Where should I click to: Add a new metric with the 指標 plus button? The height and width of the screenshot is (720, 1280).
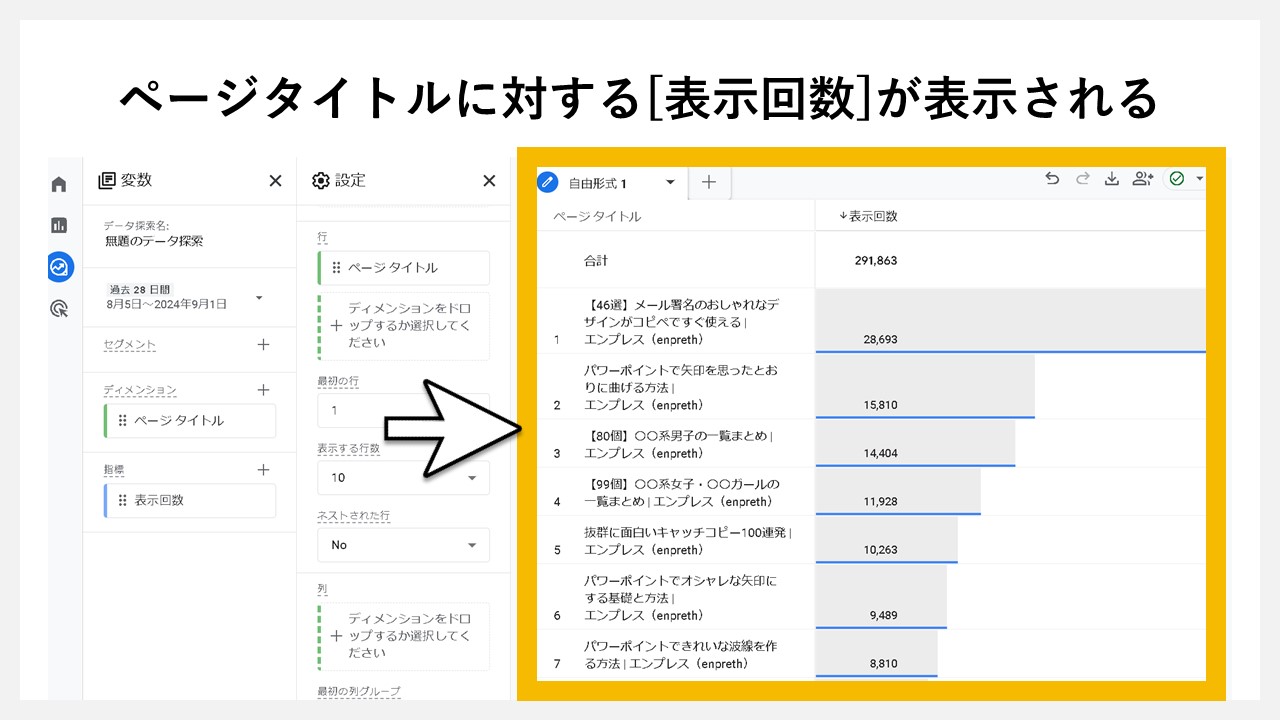pos(263,470)
